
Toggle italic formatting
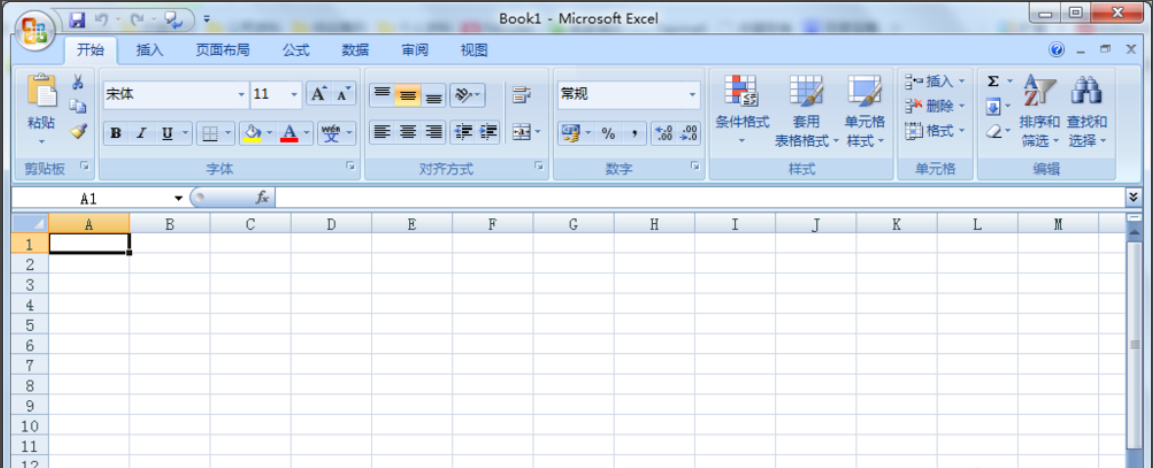pyautogui.click(x=141, y=133)
